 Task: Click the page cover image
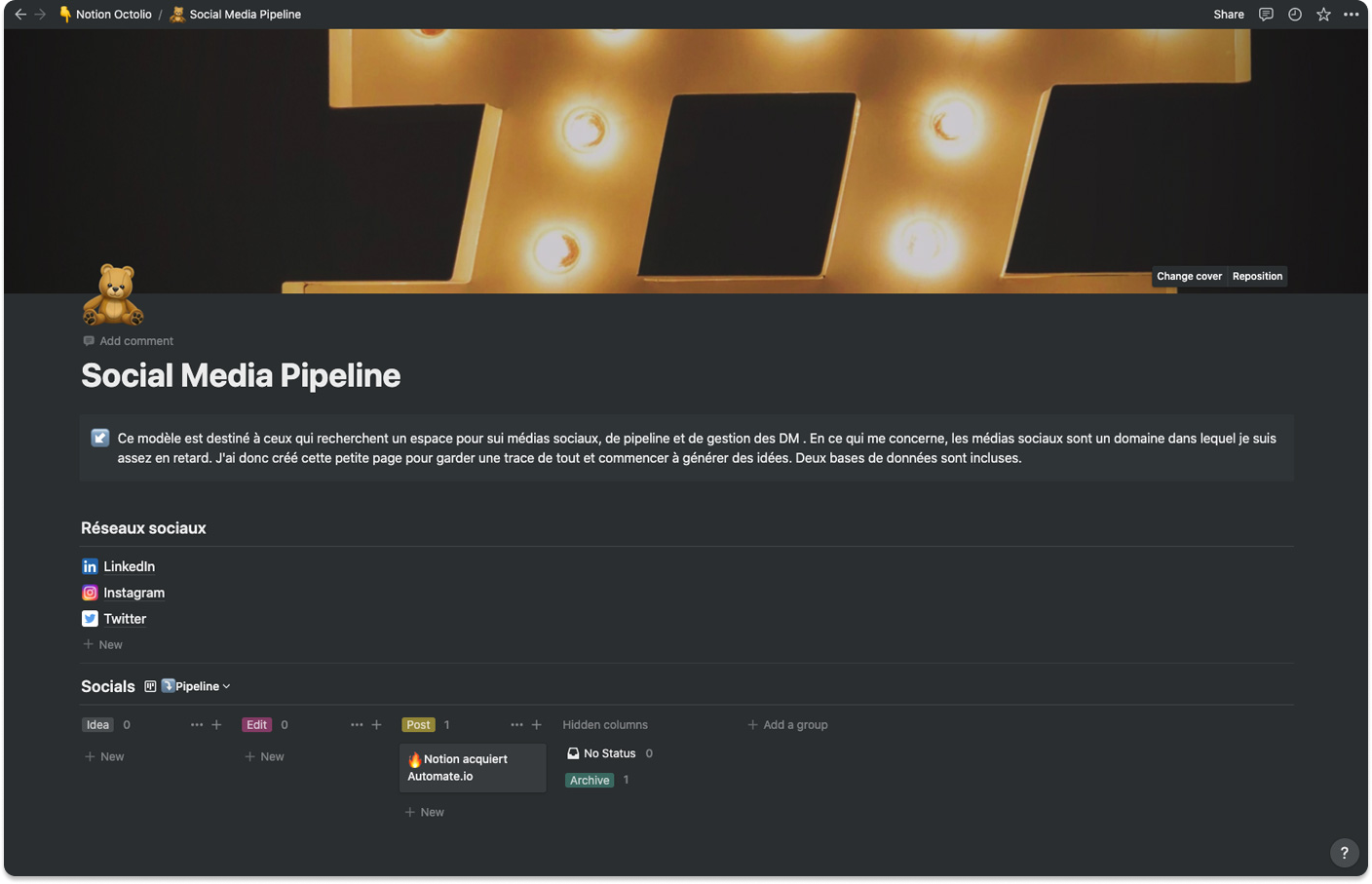686,161
